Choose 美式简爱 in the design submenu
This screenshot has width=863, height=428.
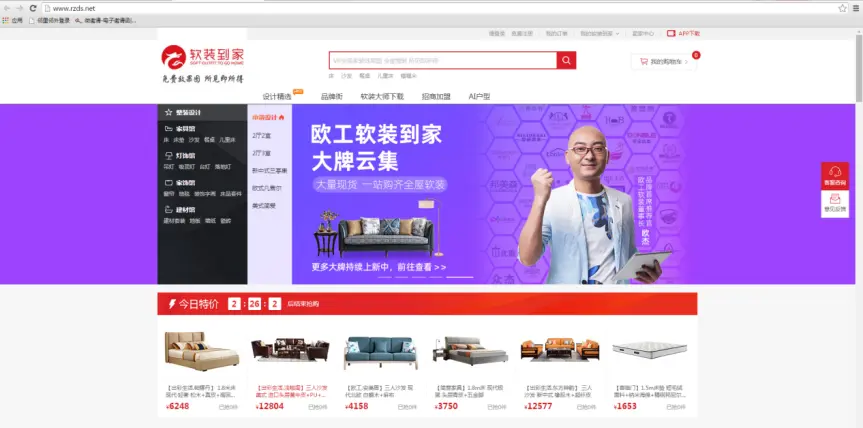[264, 206]
